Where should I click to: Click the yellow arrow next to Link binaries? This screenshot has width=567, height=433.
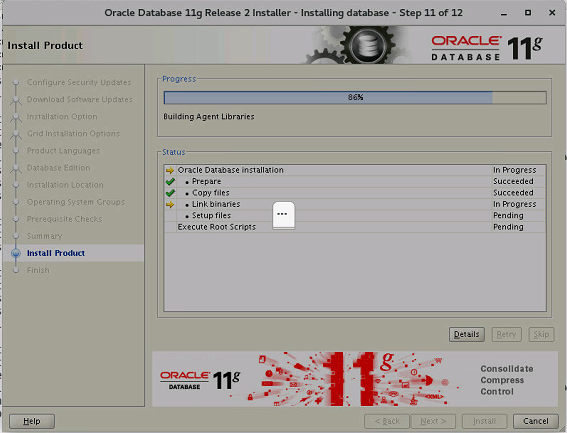point(170,204)
